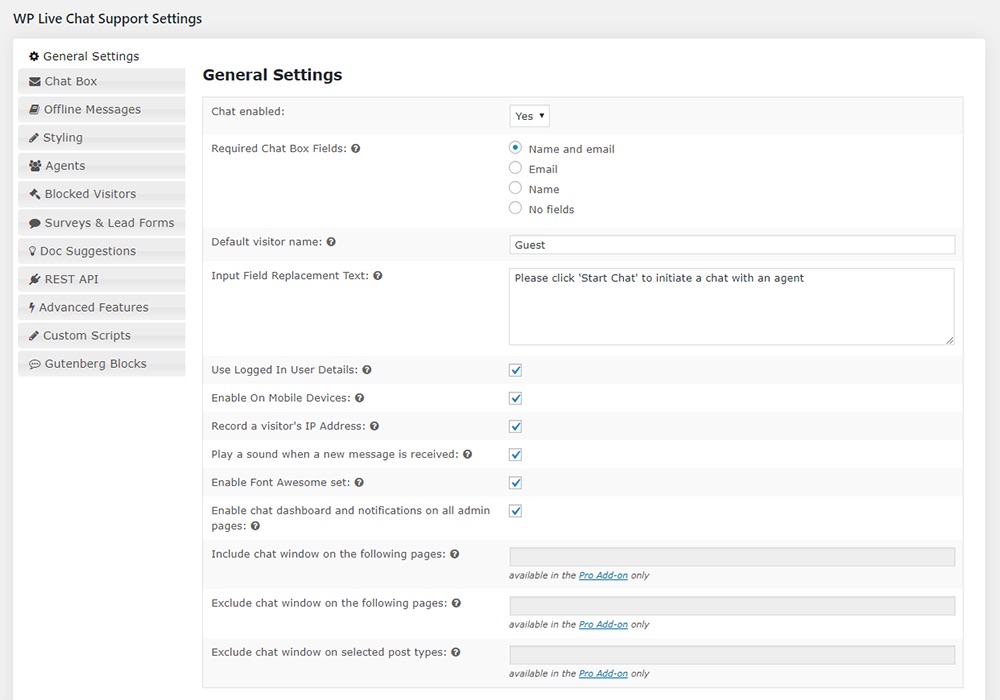Click the Exclude chat window pages field
1000x700 pixels.
732,606
